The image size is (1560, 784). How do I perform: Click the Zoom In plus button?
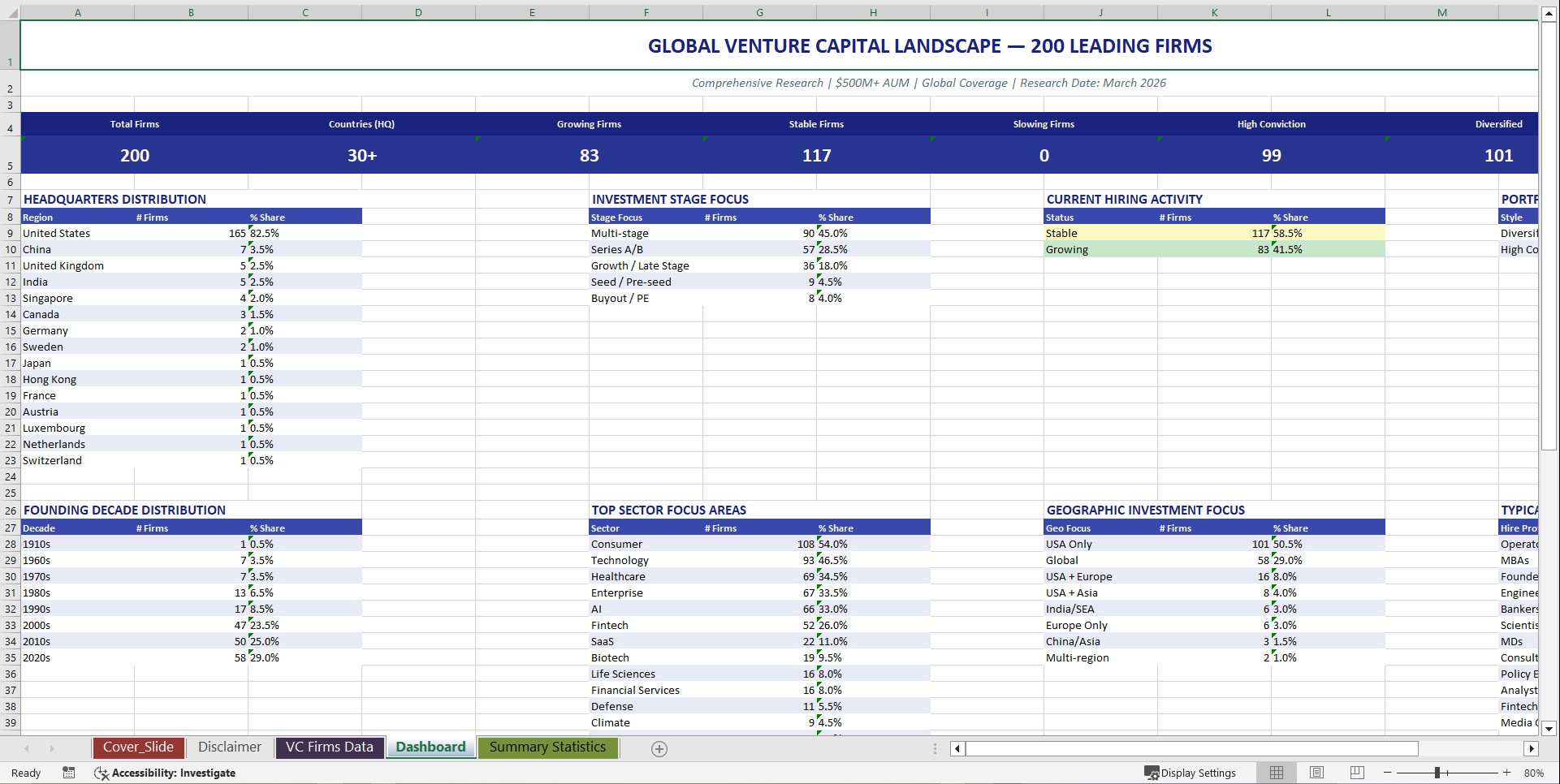1507,773
